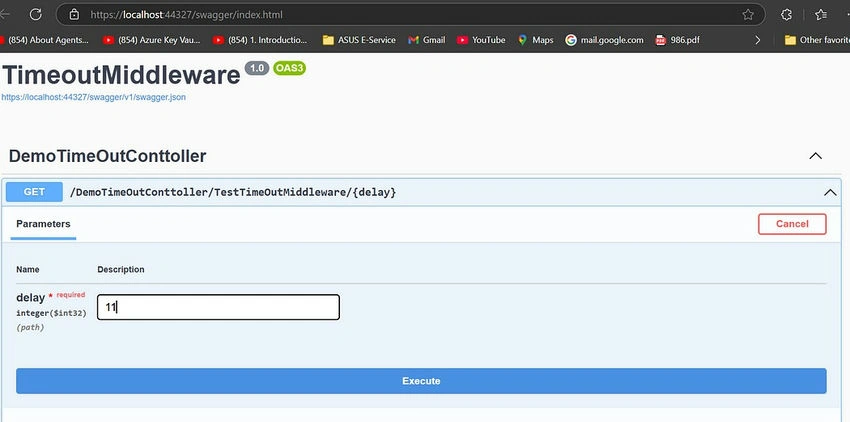The height and width of the screenshot is (422, 850).
Task: Collapse the DemoTimeOutConttoller section arrow
Action: (x=815, y=156)
